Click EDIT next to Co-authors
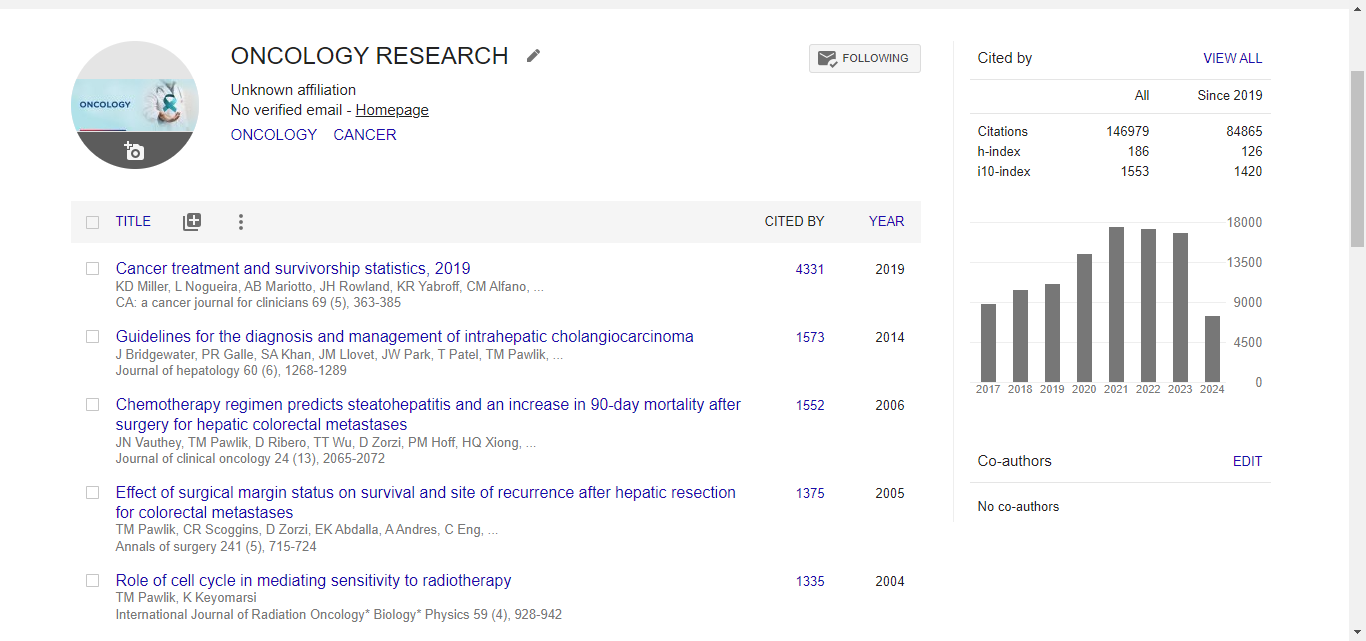1366x641 pixels. click(1247, 461)
